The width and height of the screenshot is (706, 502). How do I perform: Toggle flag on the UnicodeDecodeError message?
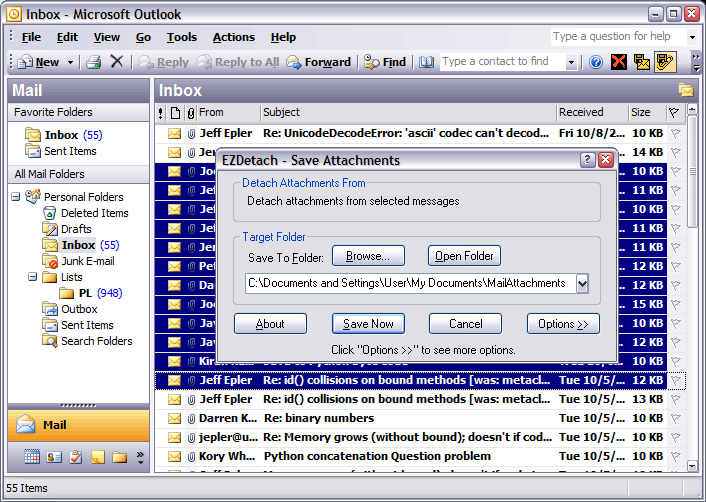point(675,133)
